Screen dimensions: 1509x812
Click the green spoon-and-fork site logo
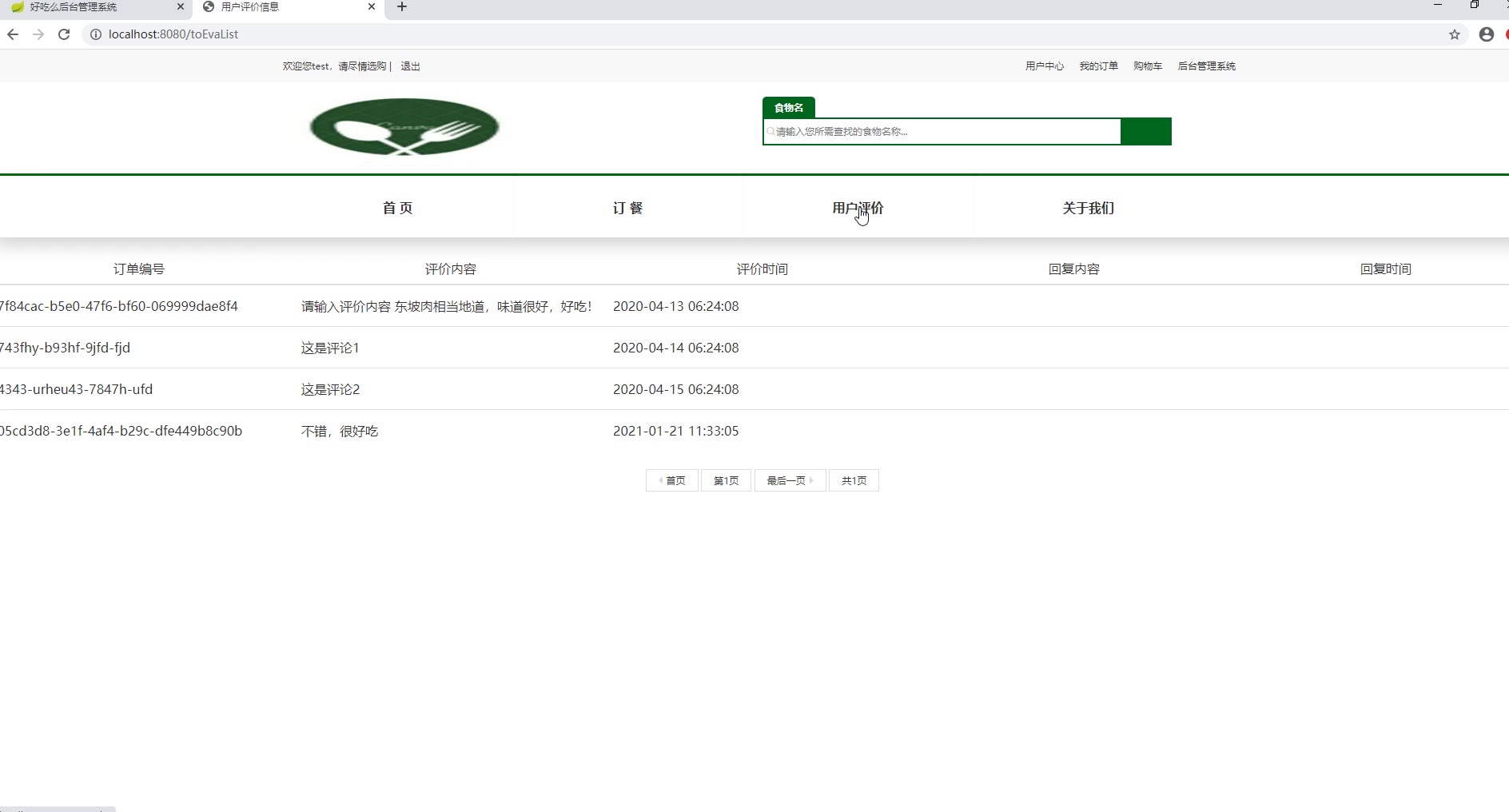pos(404,126)
